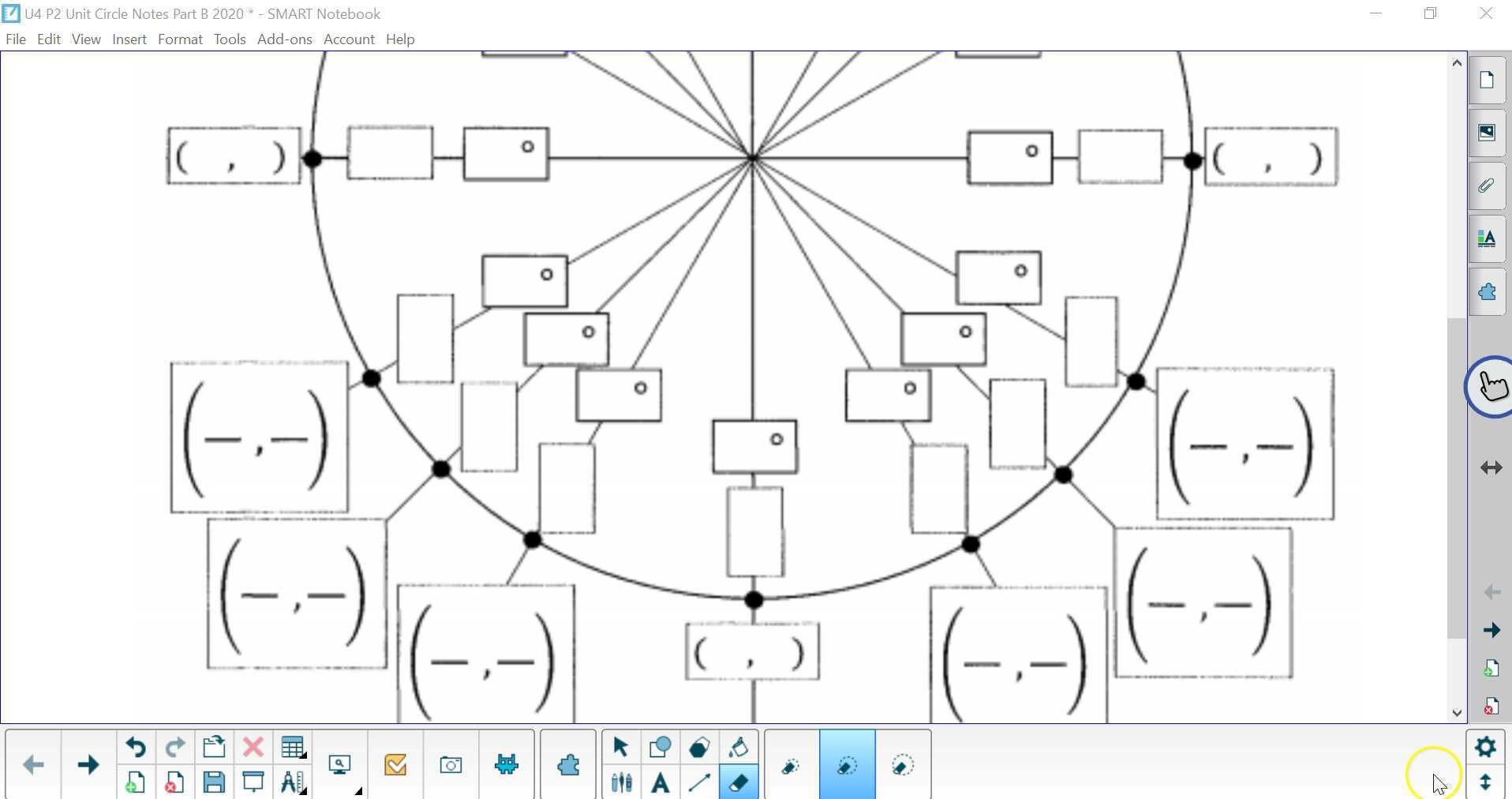
Task: Switch to the large eraser size
Action: 900,764
